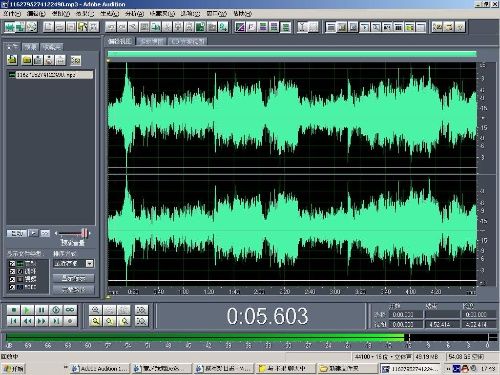Toggle the loop file type checkbox

tap(12, 271)
